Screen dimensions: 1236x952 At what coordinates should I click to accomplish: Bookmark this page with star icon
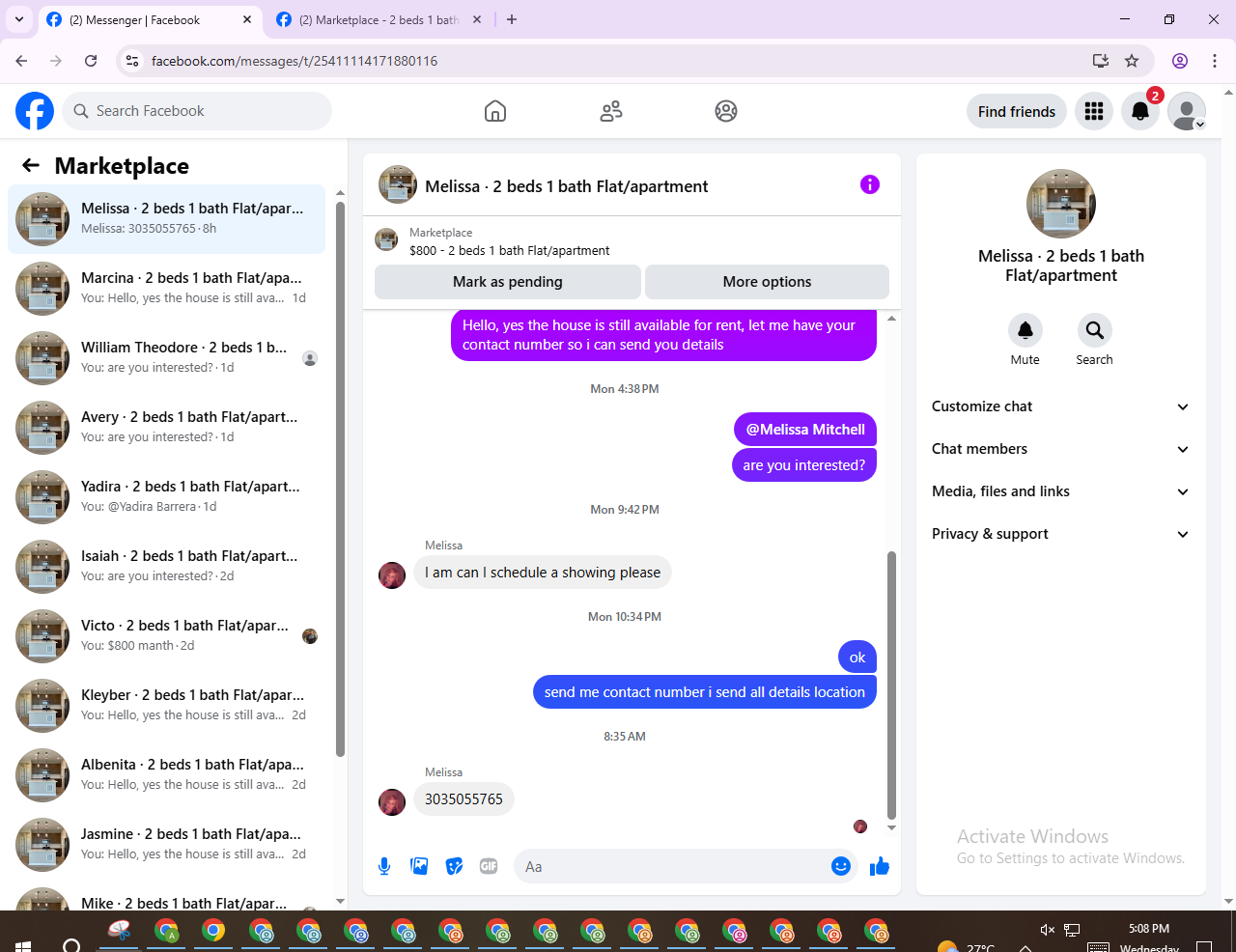[1132, 61]
